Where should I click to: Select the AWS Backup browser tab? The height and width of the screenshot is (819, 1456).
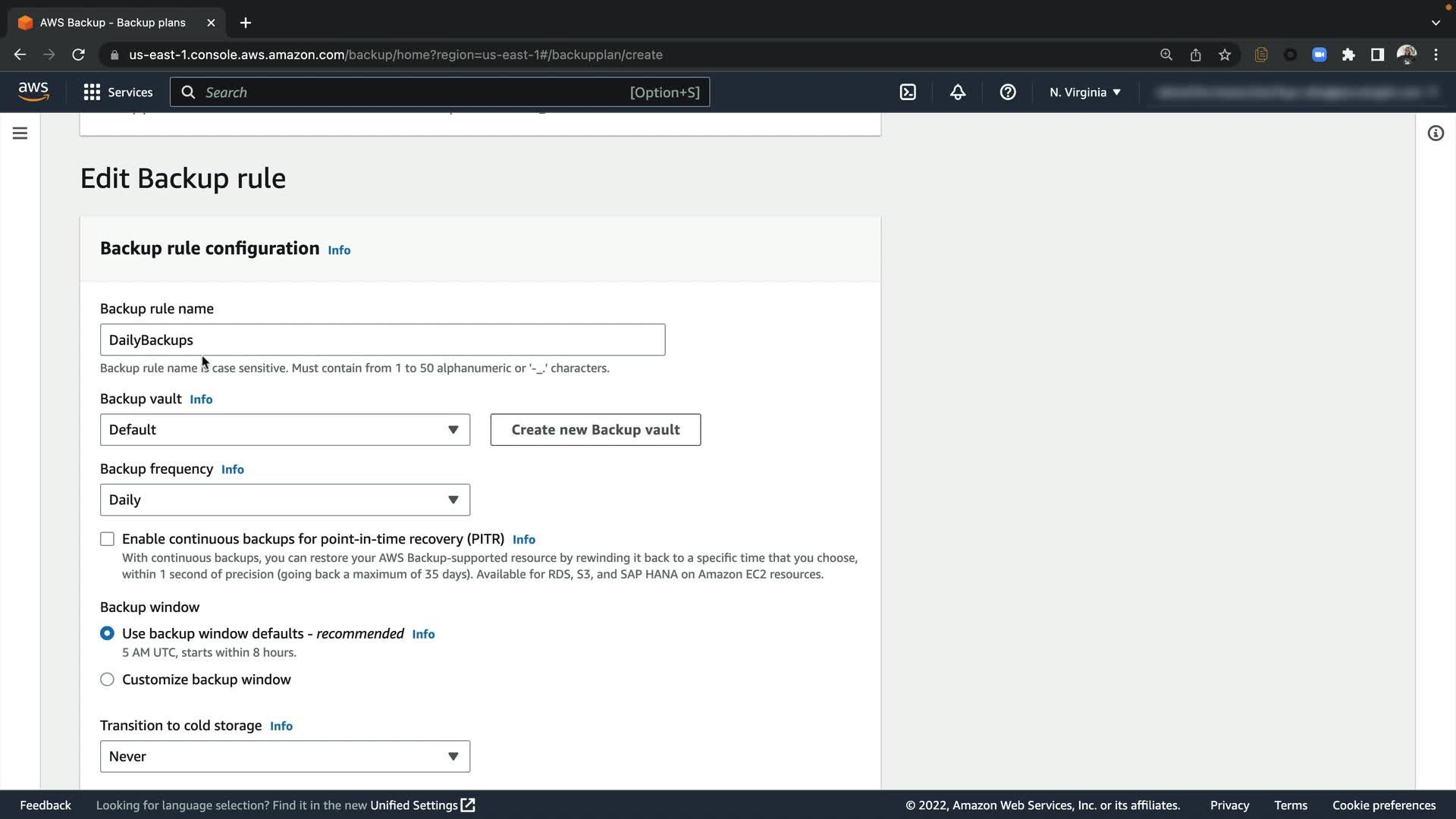click(x=114, y=23)
